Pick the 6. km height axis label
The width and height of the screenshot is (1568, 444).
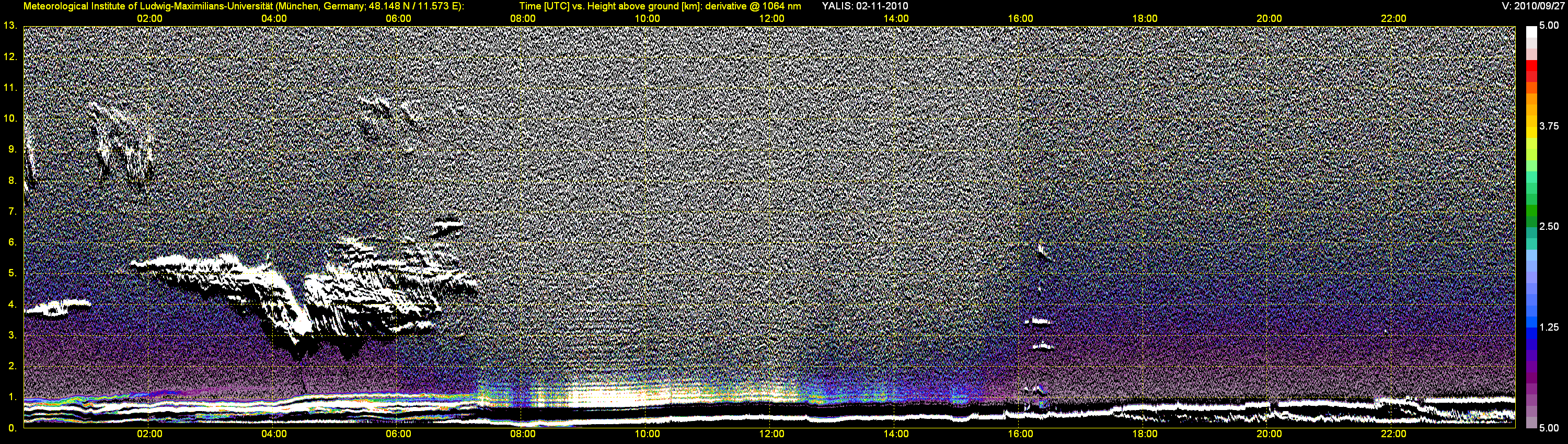click(x=11, y=242)
